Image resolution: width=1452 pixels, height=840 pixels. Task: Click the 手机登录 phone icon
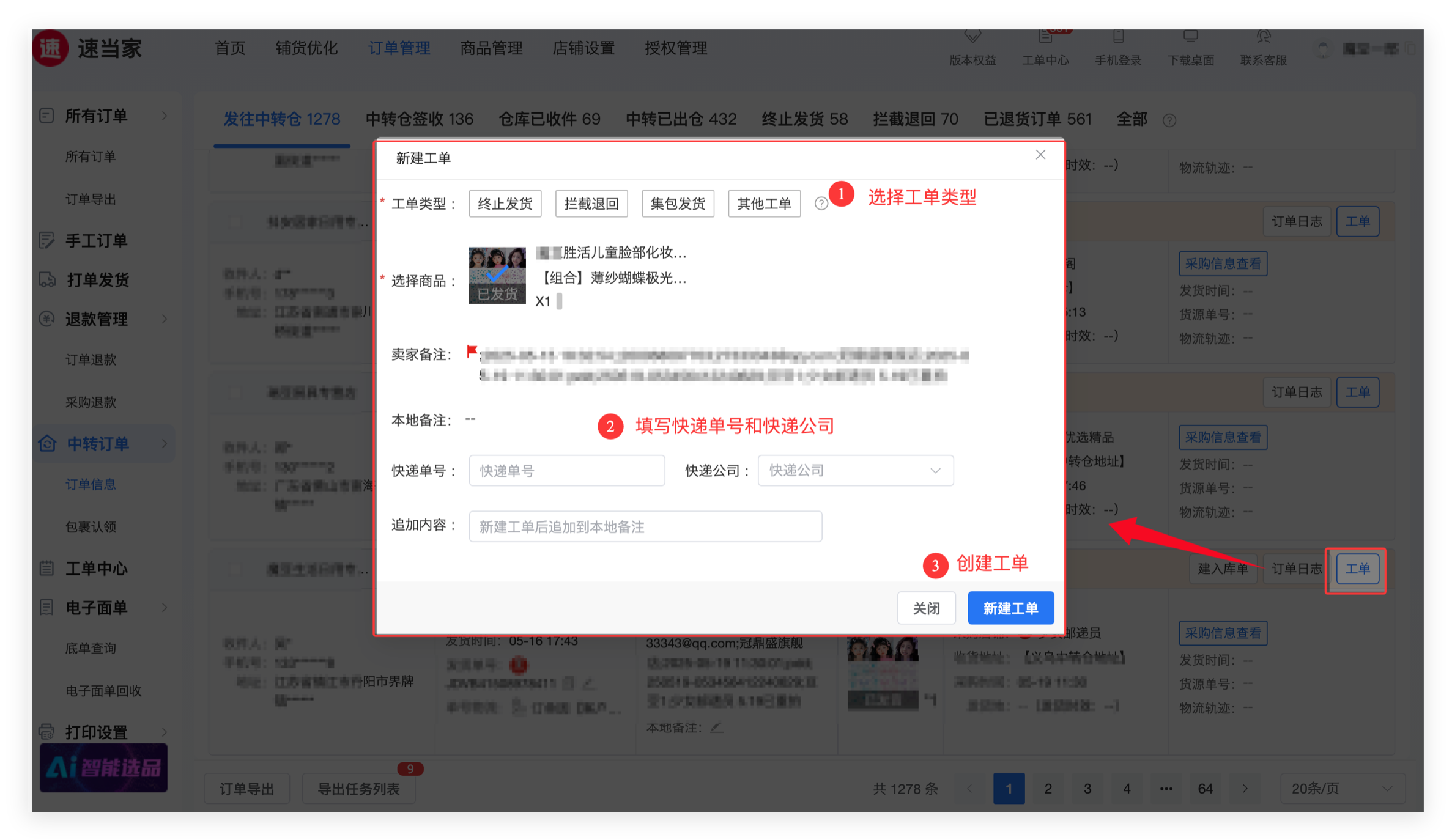(1118, 38)
